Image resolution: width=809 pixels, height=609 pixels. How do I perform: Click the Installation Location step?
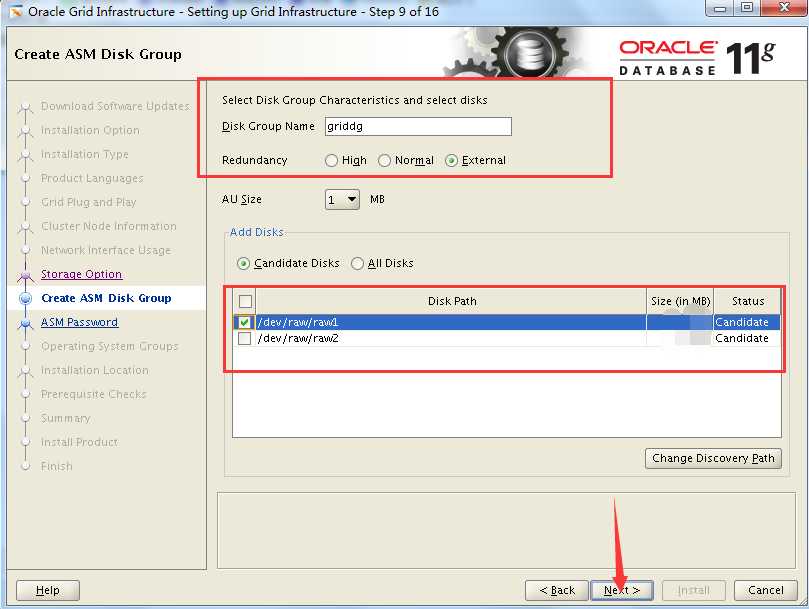(94, 370)
